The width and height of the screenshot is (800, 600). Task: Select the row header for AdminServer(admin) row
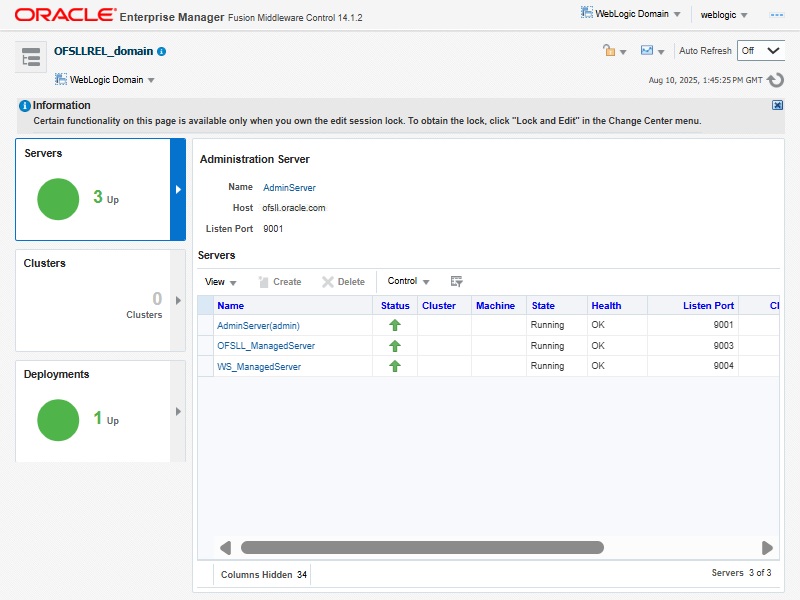pos(205,325)
